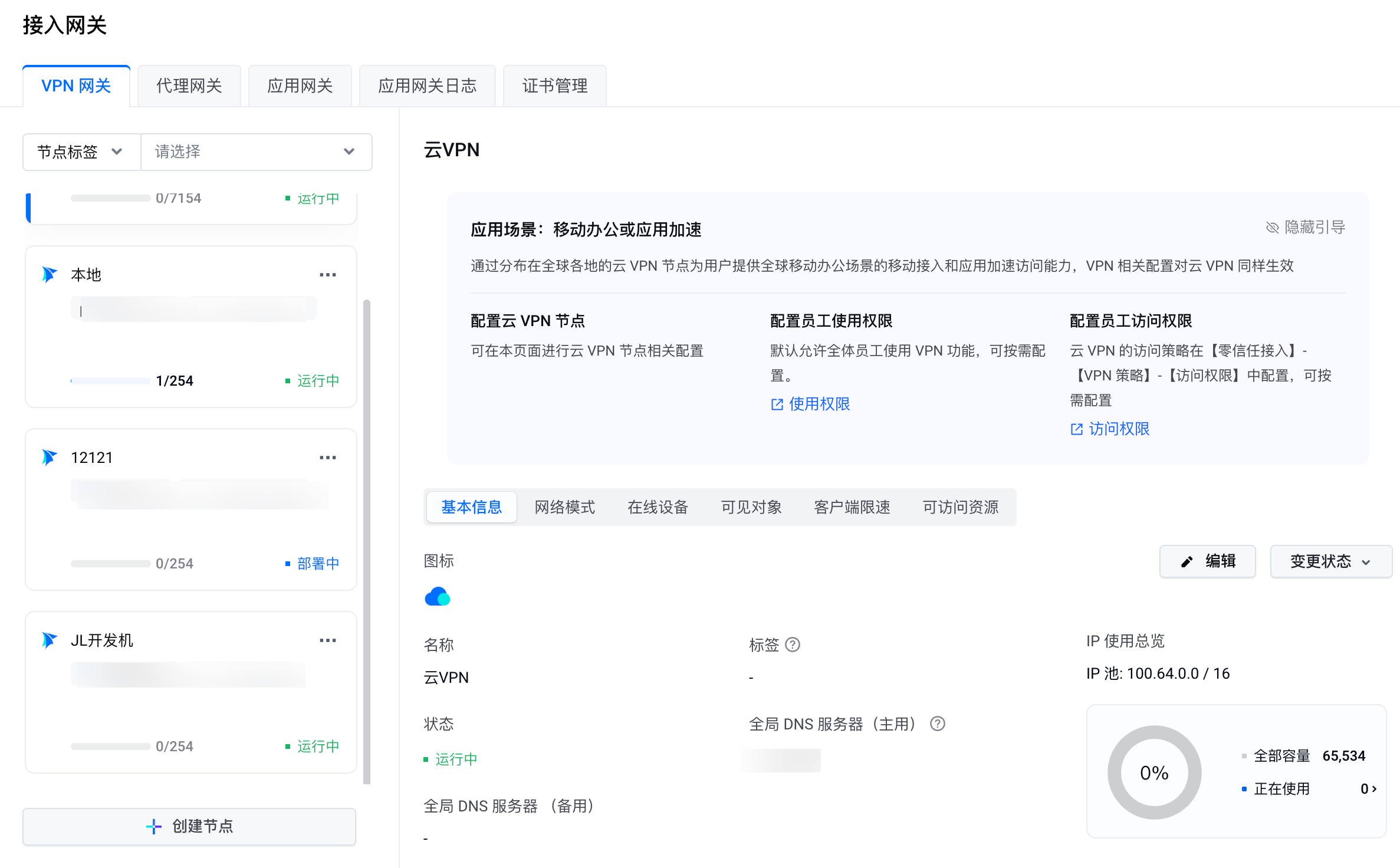This screenshot has width=1400, height=868.
Task: Select the 网络模式 sub-tab
Action: coord(565,507)
